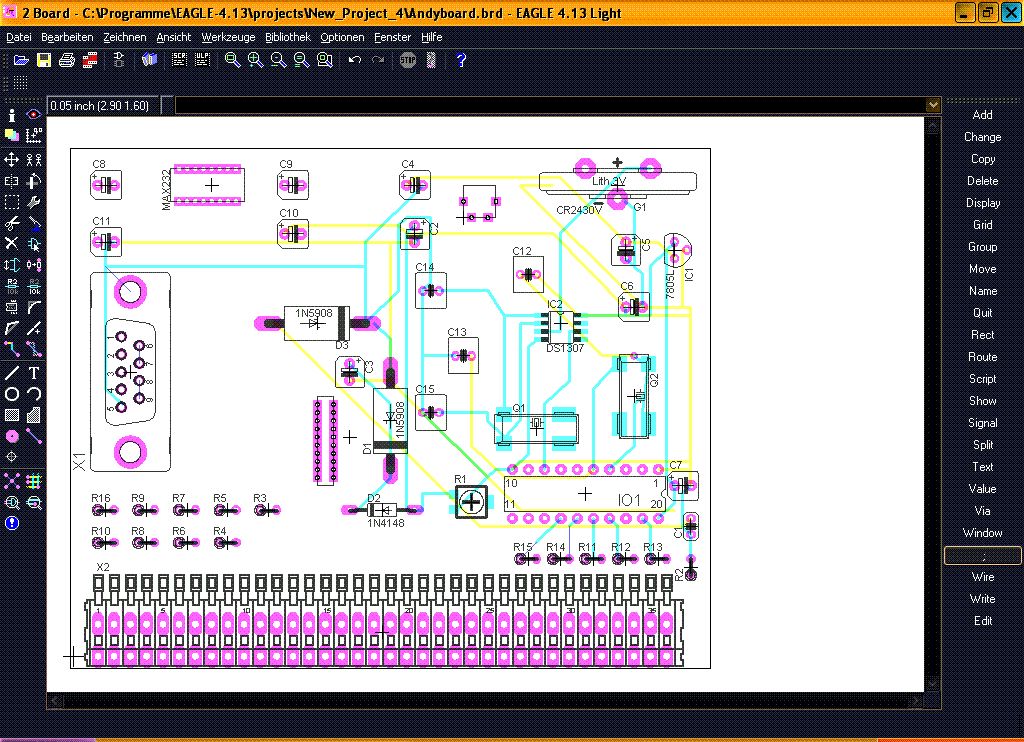The height and width of the screenshot is (742, 1024).
Task: Click Display in the right command list
Action: click(x=982, y=203)
